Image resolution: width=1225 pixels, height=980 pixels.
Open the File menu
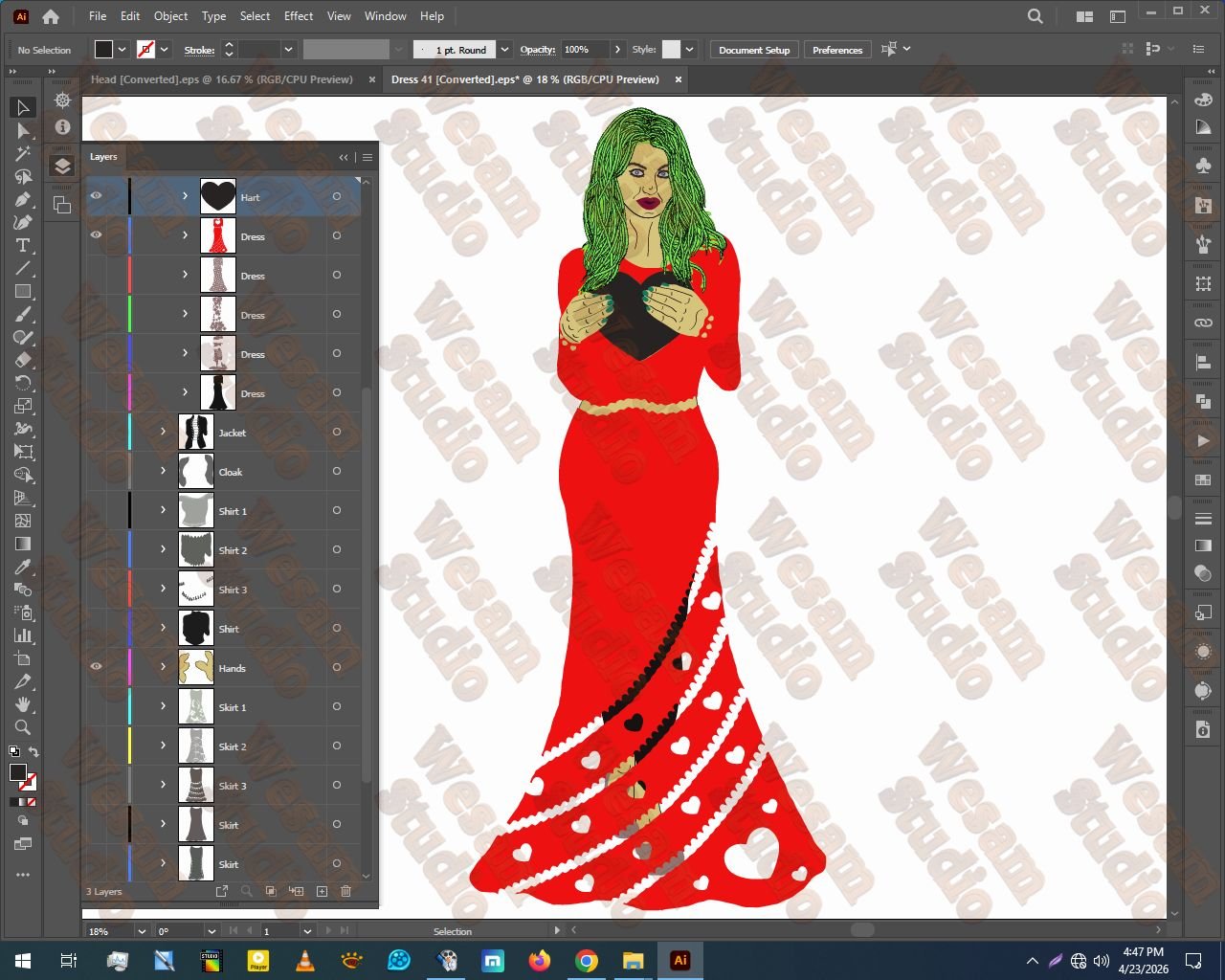click(98, 16)
